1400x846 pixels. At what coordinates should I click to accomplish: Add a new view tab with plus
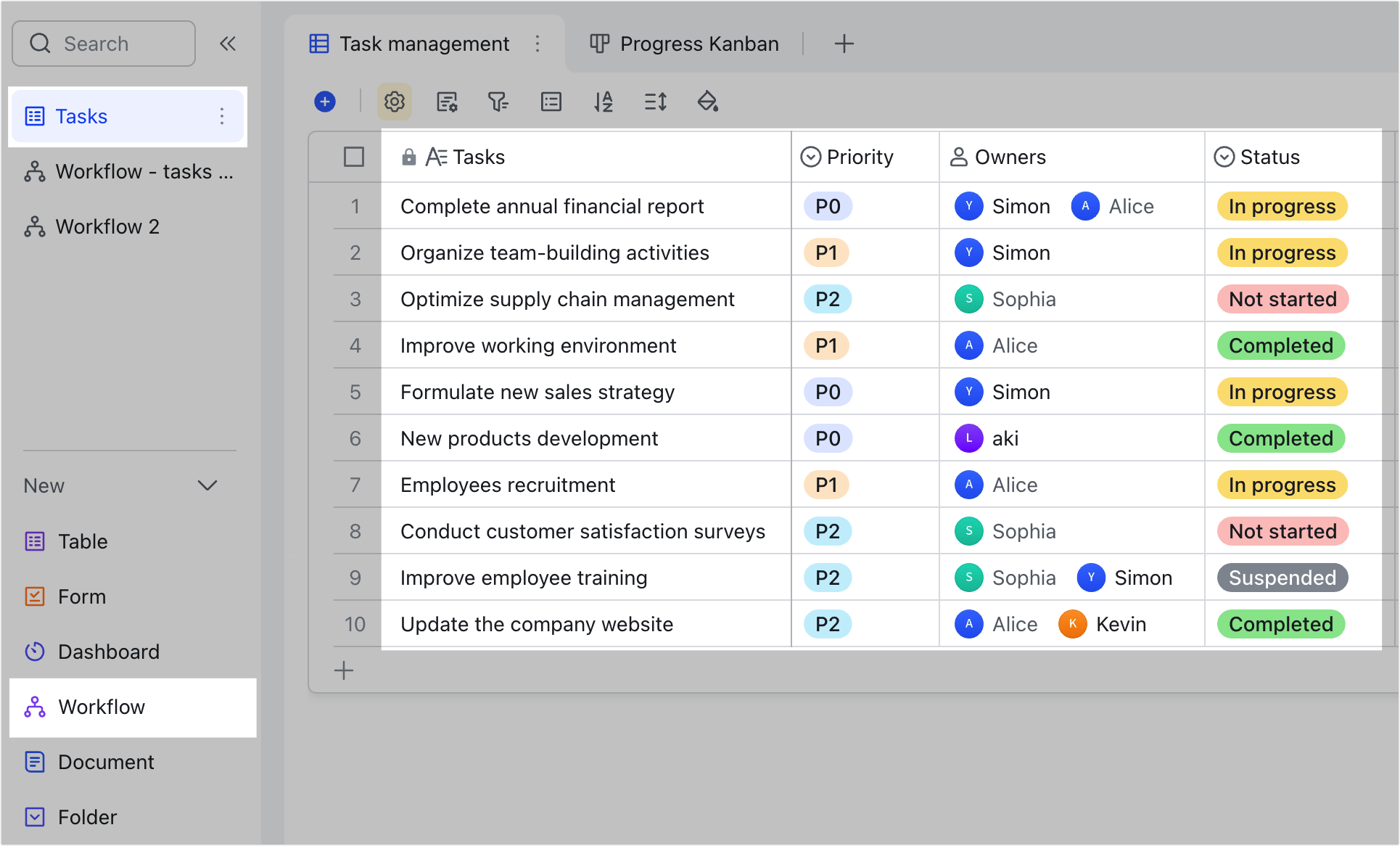(x=844, y=44)
